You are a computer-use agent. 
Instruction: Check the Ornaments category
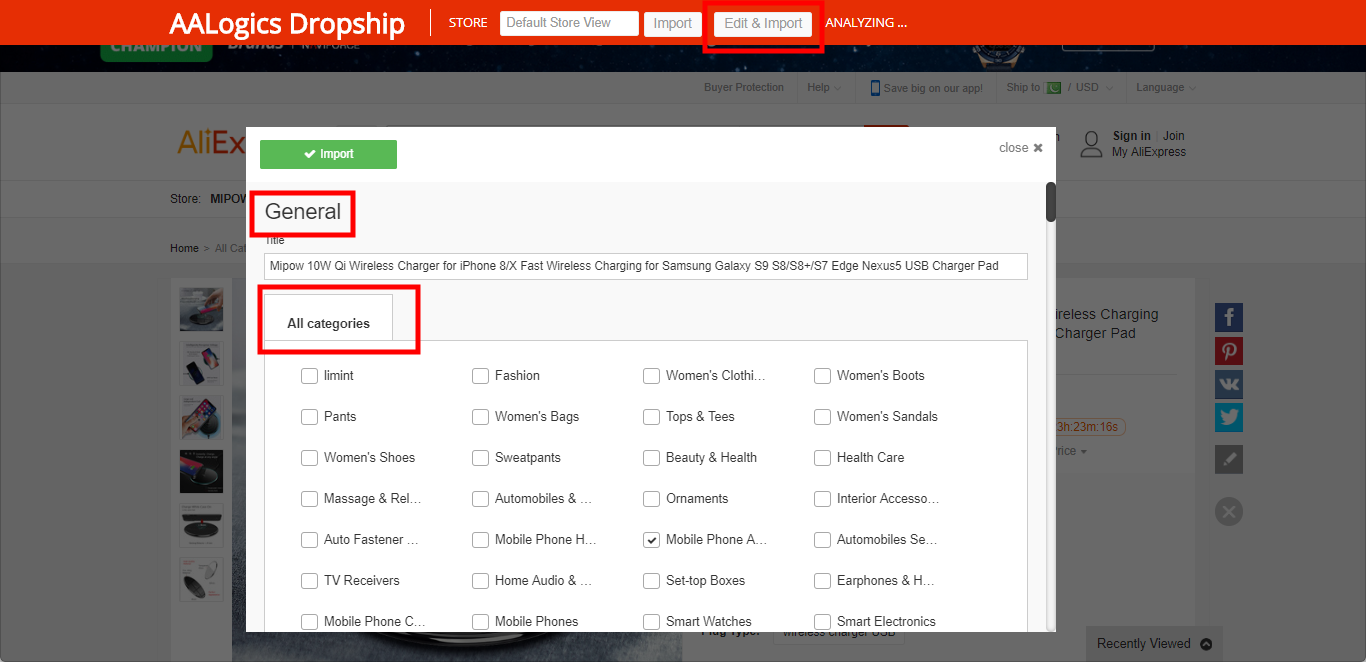[x=651, y=499]
